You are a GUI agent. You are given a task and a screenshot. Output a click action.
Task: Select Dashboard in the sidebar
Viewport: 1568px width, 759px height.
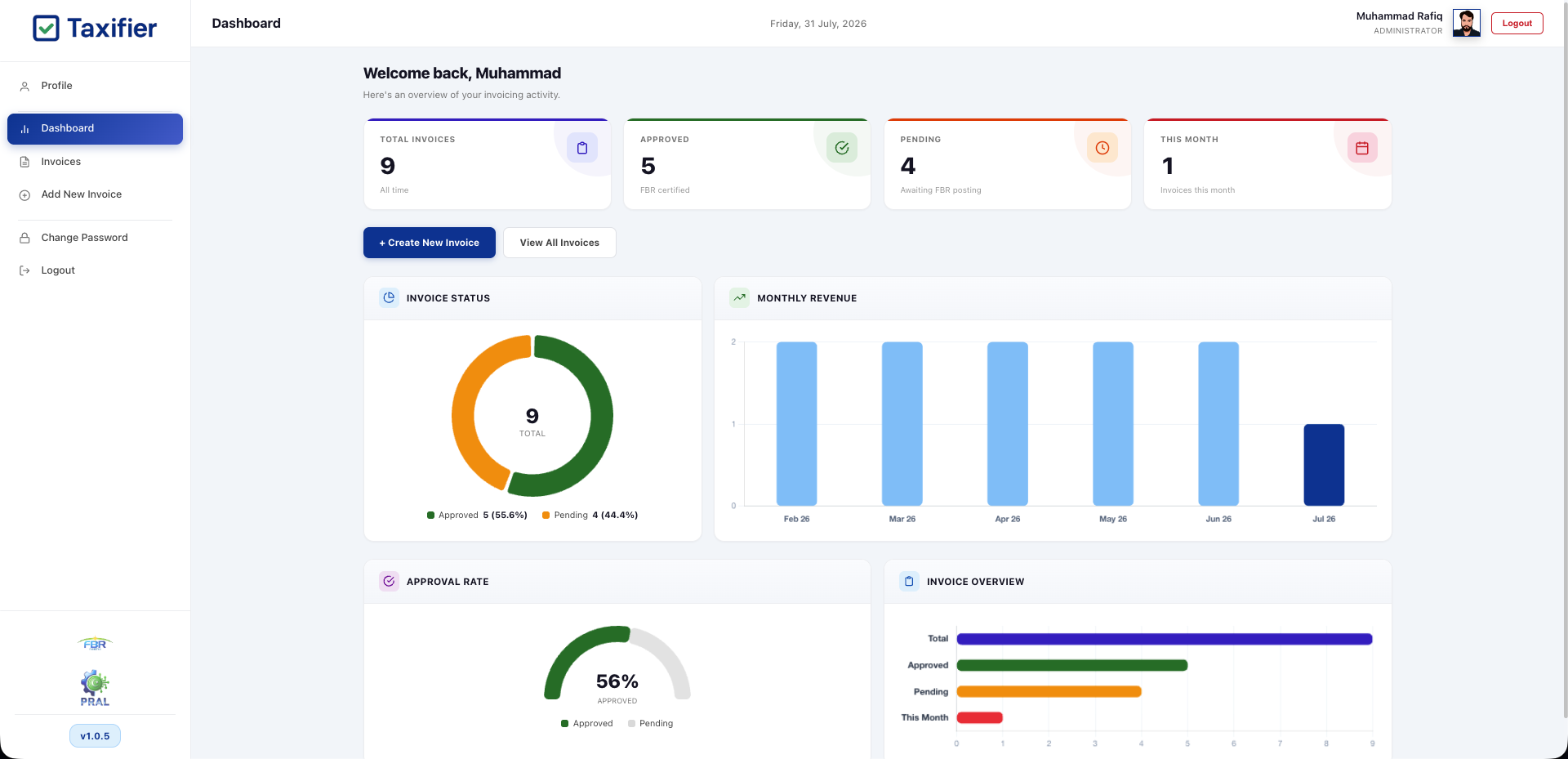click(95, 128)
